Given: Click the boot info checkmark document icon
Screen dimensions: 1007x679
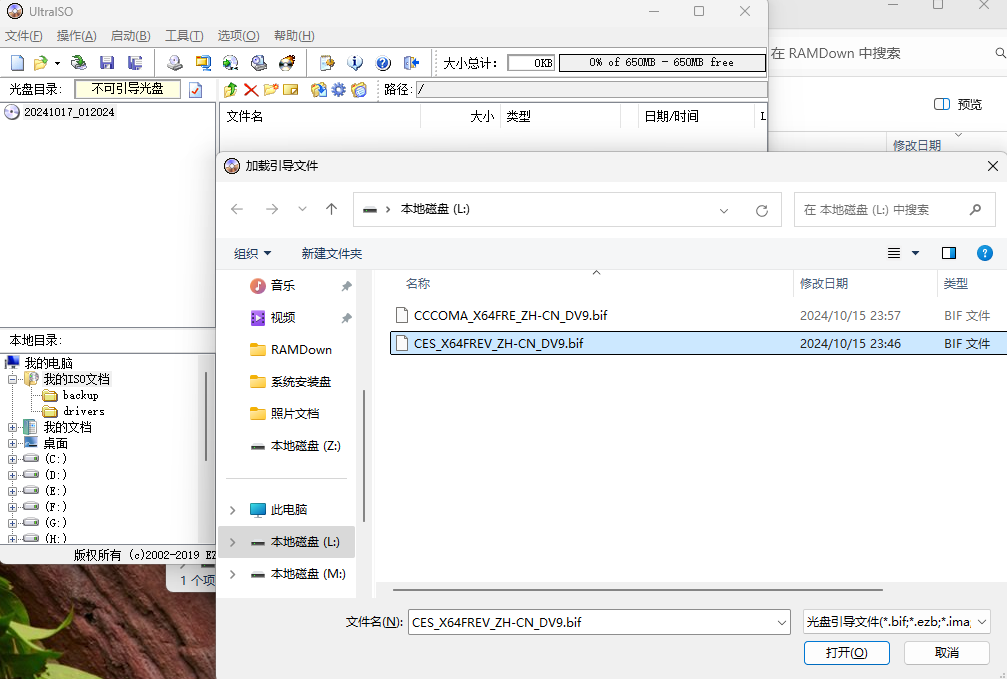Looking at the screenshot, I should click(196, 90).
